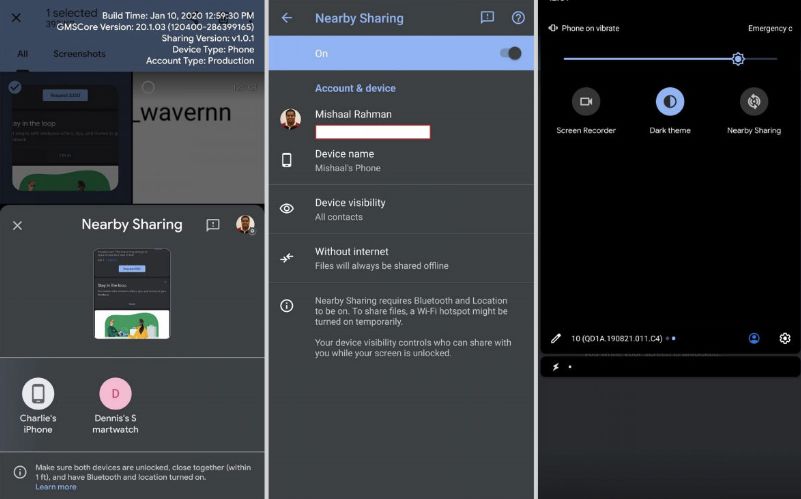This screenshot has height=499, width=801.
Task: Open the All tab in gallery
Action: coord(22,54)
